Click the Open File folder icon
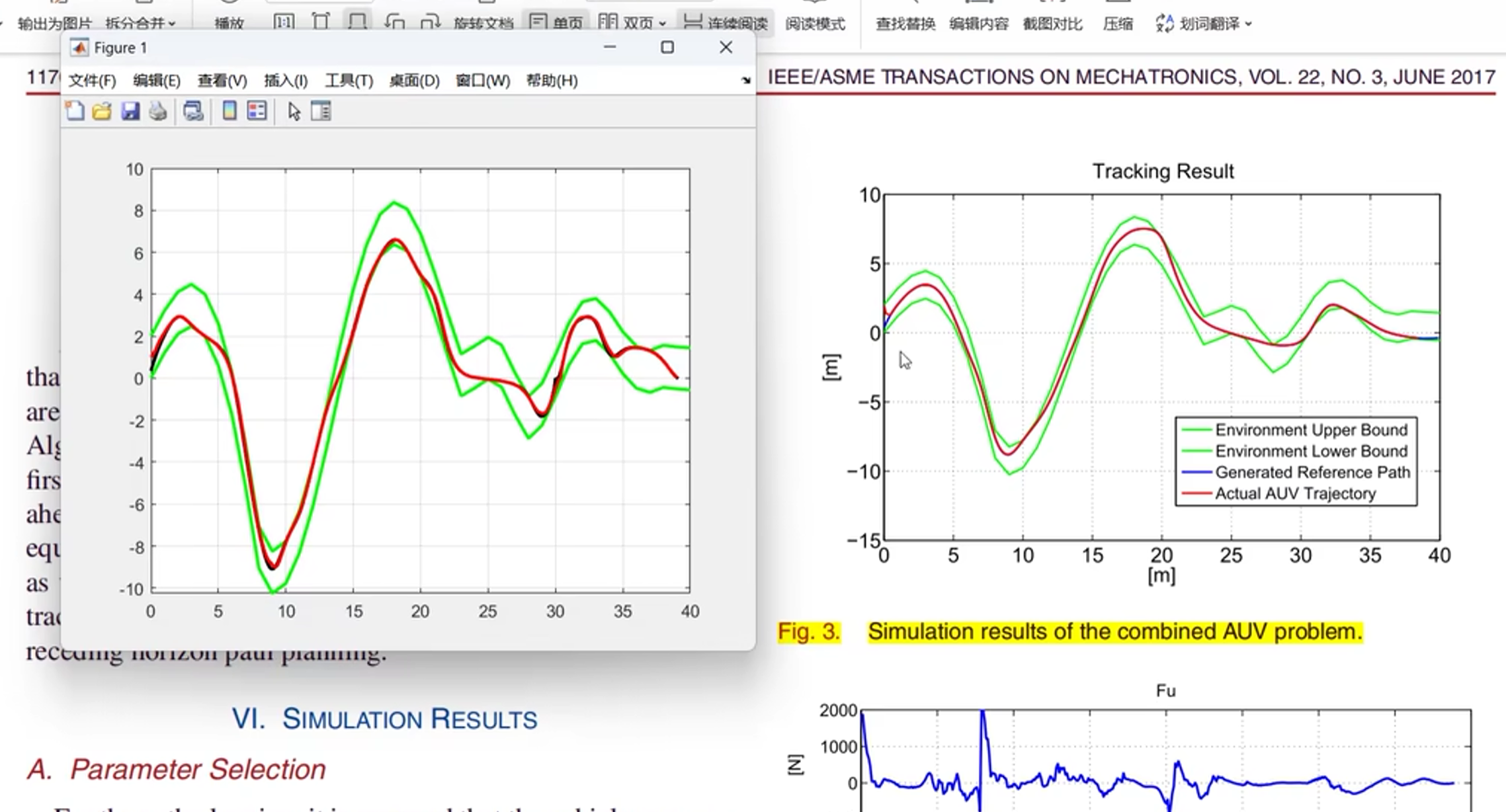 102,111
